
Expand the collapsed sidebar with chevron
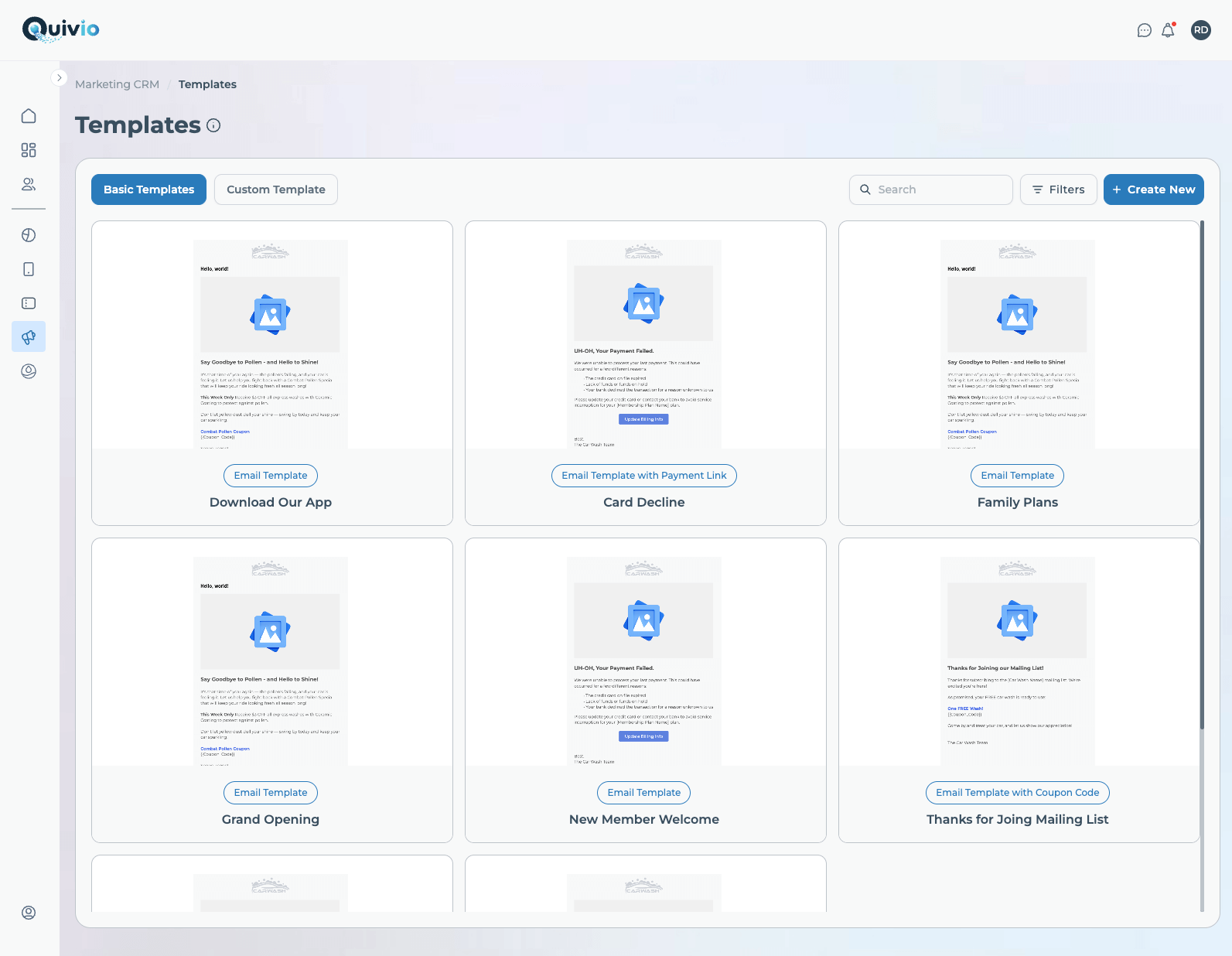point(59,78)
